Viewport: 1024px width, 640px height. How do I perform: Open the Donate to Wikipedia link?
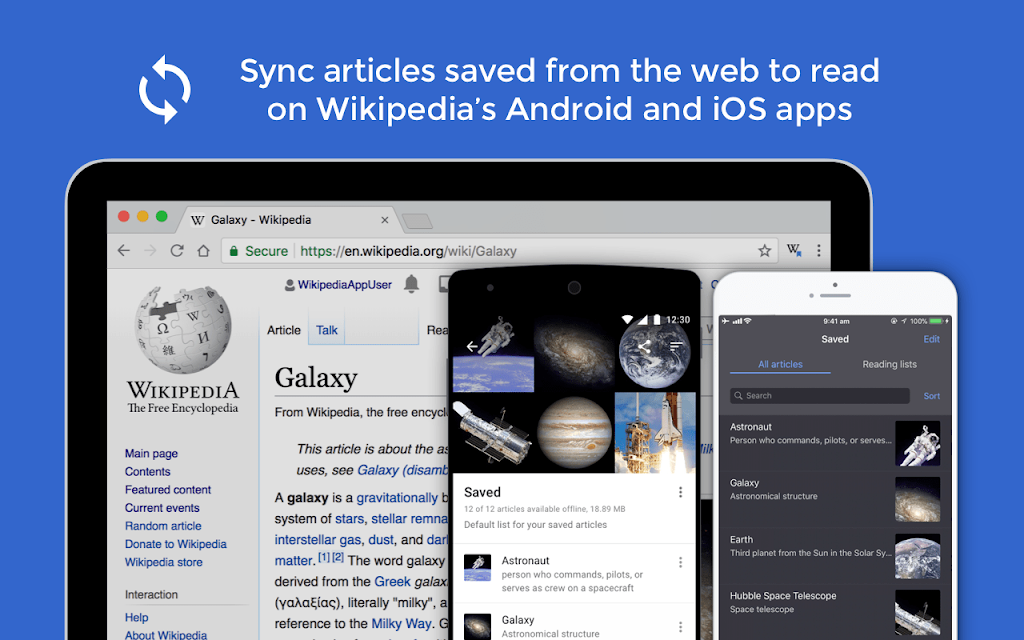click(x=176, y=544)
